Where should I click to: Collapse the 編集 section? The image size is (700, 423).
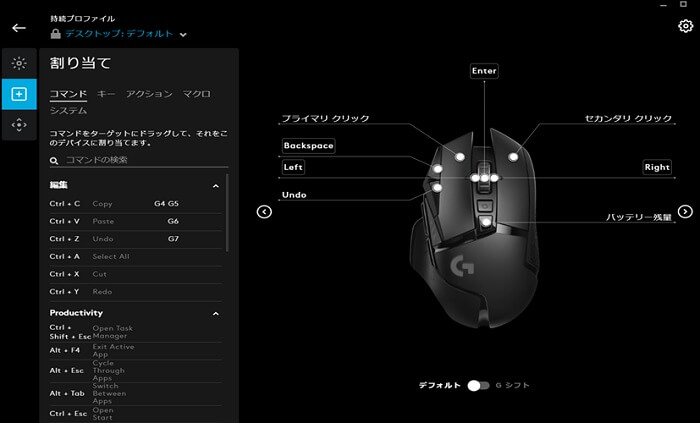(x=216, y=186)
